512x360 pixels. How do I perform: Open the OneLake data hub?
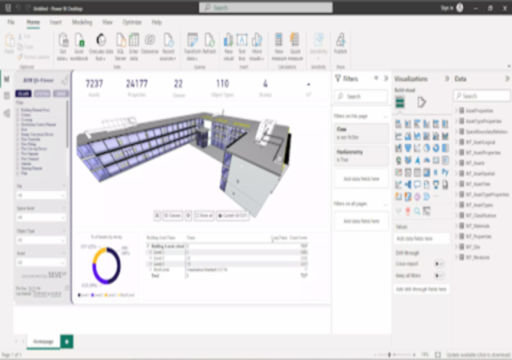[x=101, y=47]
